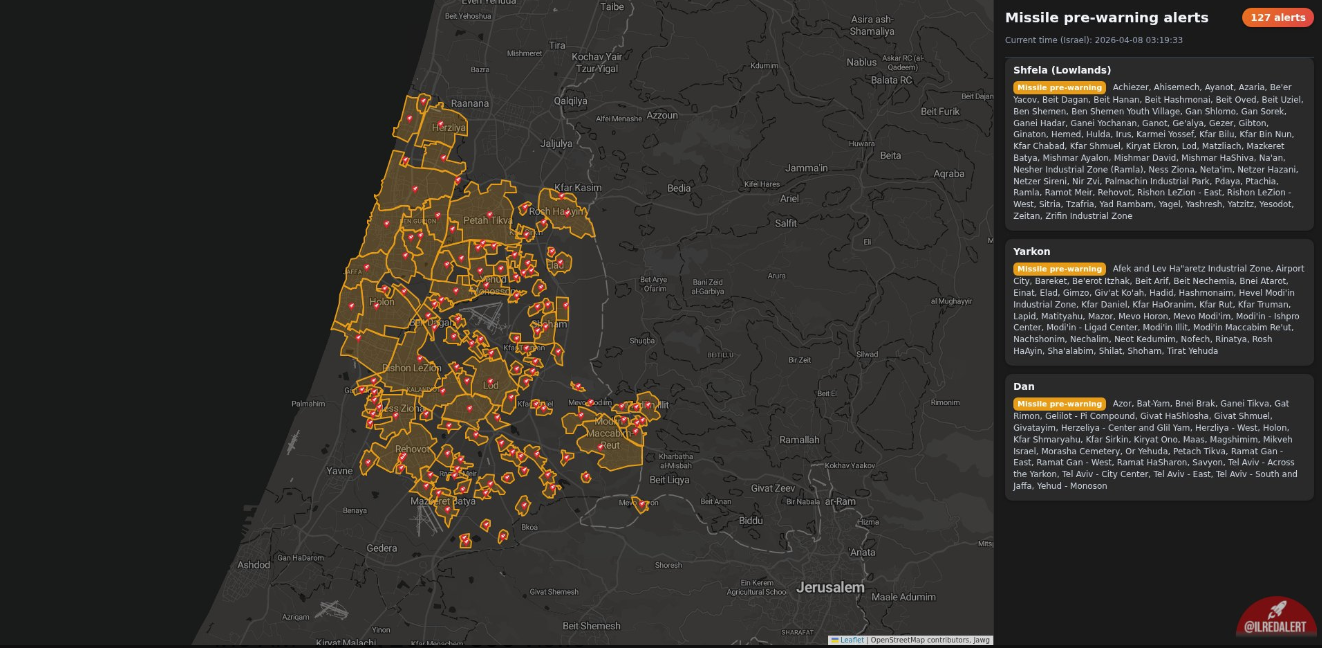Screen dimensions: 1322x648
Task: Click the Qalqilya label on the map
Action: (570, 100)
